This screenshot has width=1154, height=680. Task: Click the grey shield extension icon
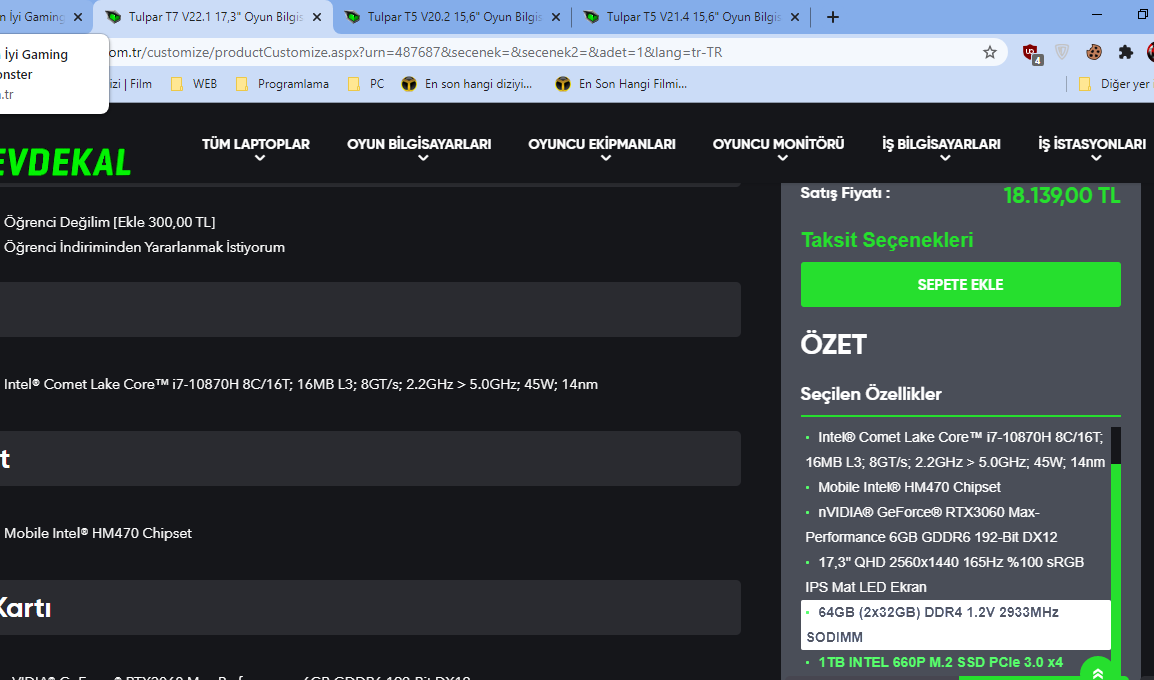point(1061,52)
